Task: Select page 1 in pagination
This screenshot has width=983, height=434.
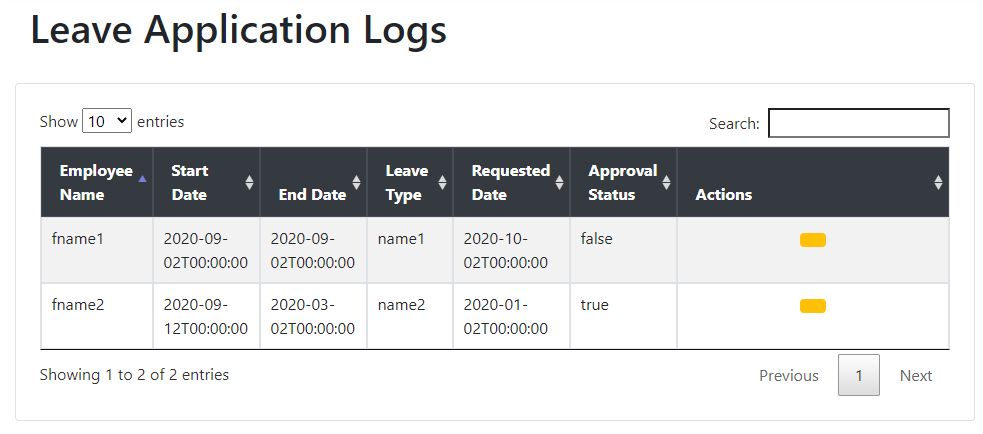Action: 858,376
